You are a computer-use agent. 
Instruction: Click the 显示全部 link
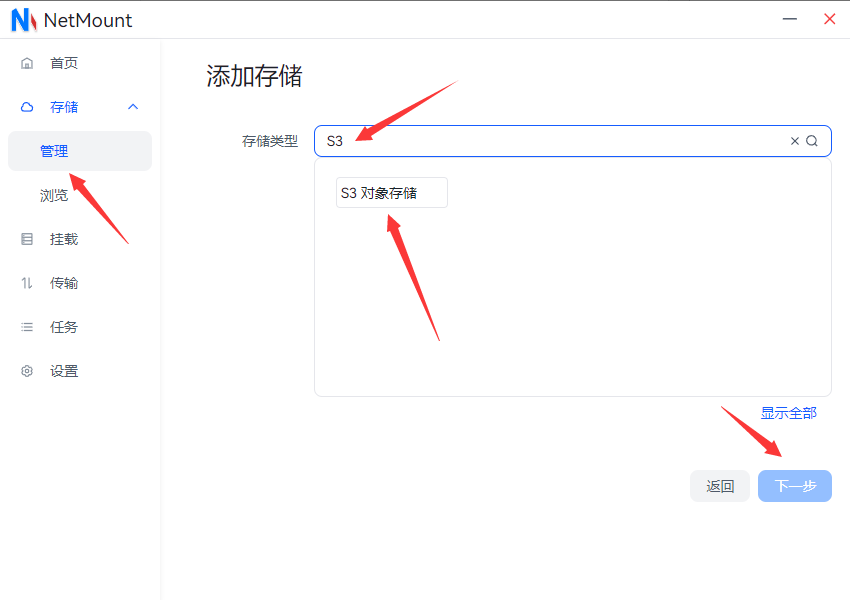pos(788,413)
